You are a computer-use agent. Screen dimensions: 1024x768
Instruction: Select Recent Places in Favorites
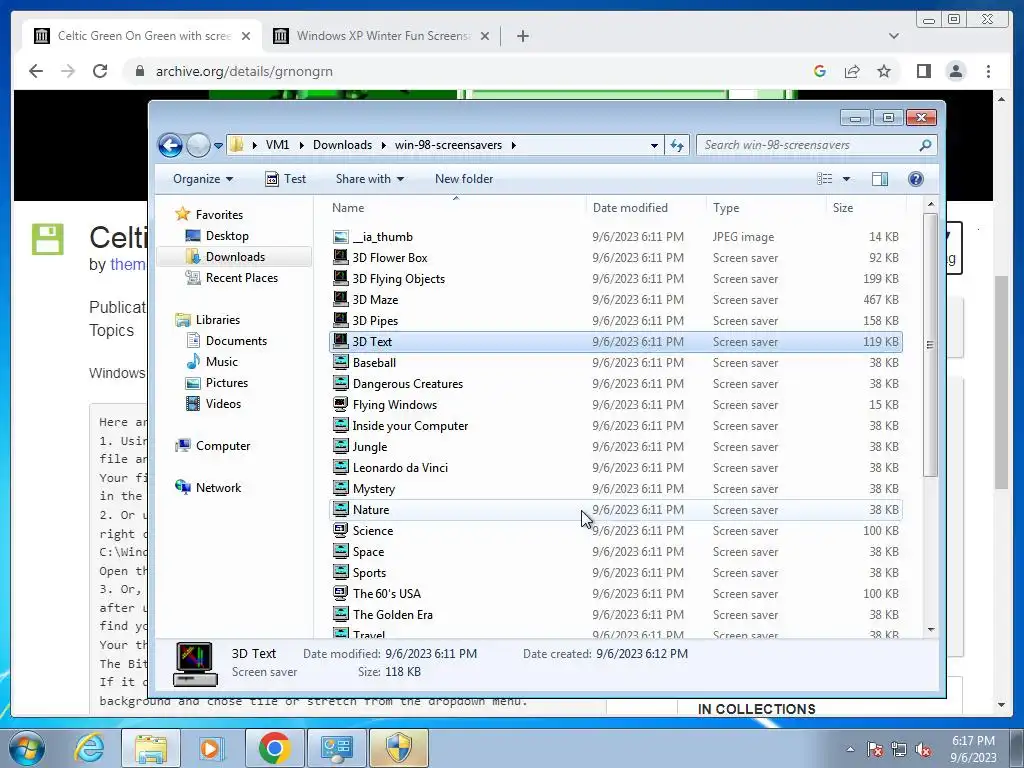(x=241, y=278)
